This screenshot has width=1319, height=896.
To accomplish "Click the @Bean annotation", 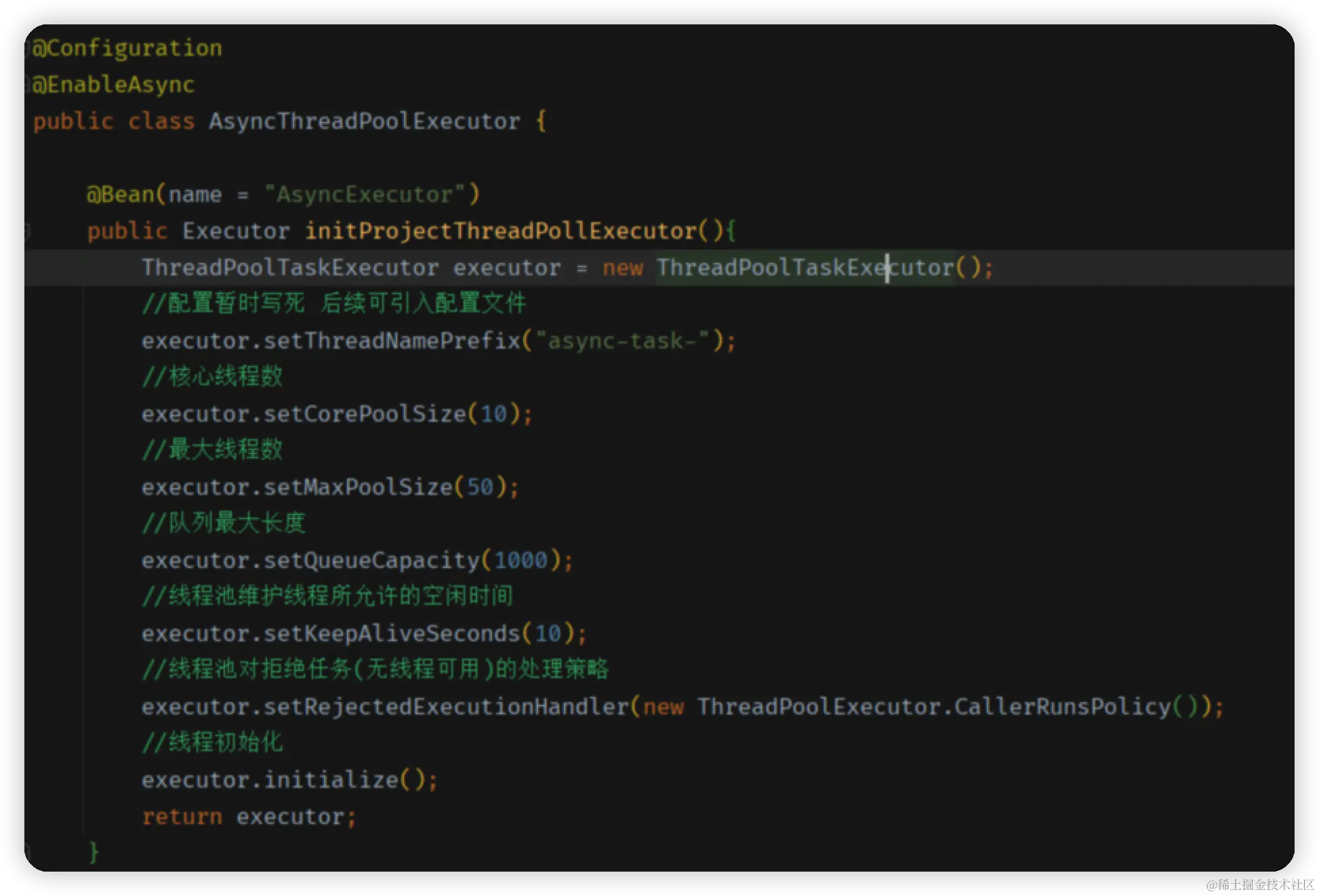I will click(120, 195).
